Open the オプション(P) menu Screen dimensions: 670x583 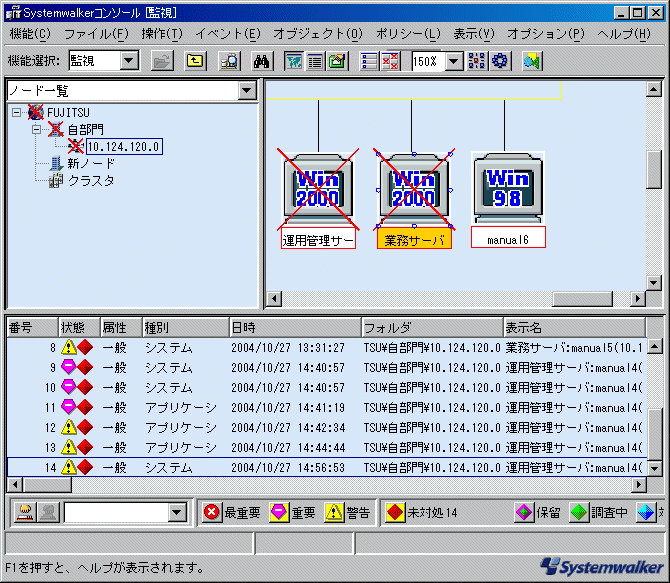click(545, 33)
